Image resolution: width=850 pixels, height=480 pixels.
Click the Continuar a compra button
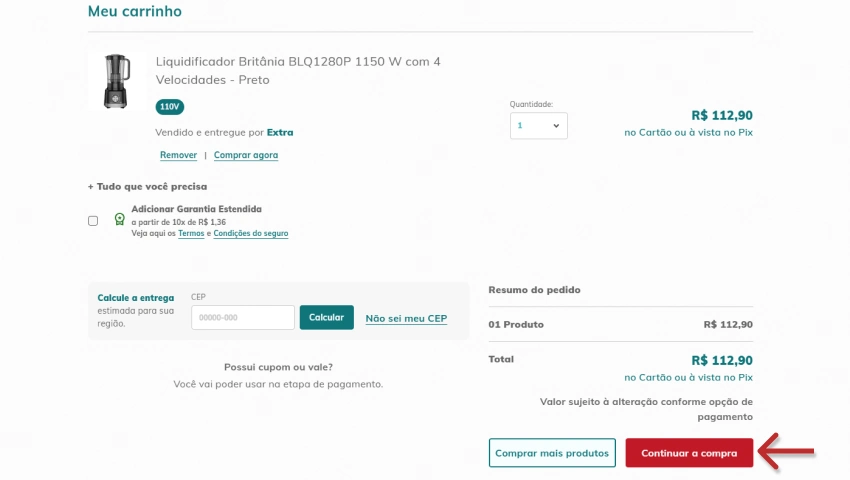[689, 453]
